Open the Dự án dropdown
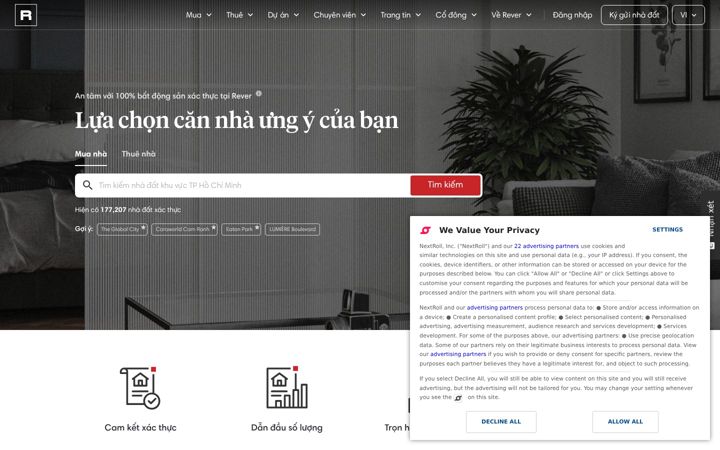Image resolution: width=720 pixels, height=450 pixels. tap(283, 15)
